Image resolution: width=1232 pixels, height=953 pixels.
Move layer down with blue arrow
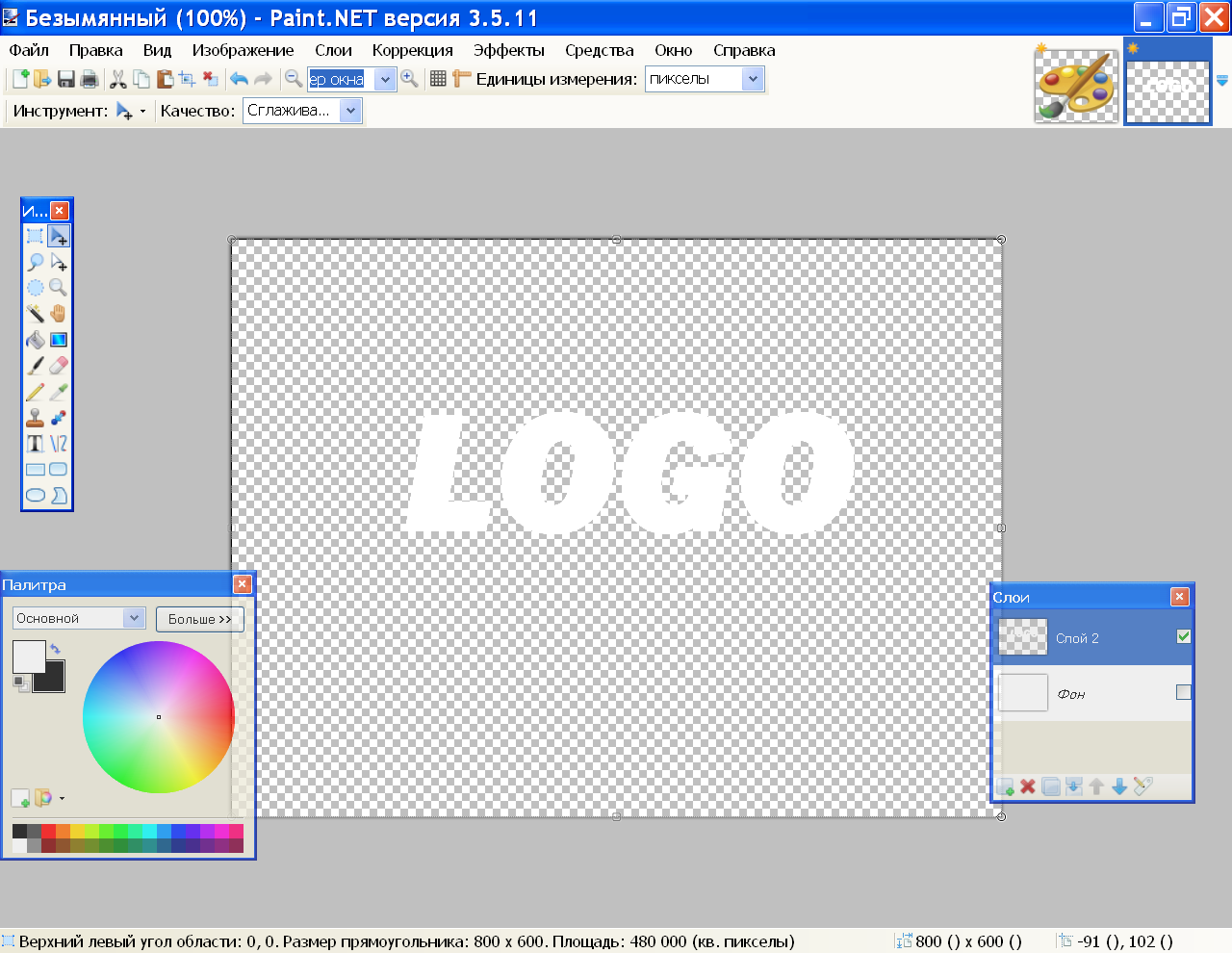(x=1119, y=786)
